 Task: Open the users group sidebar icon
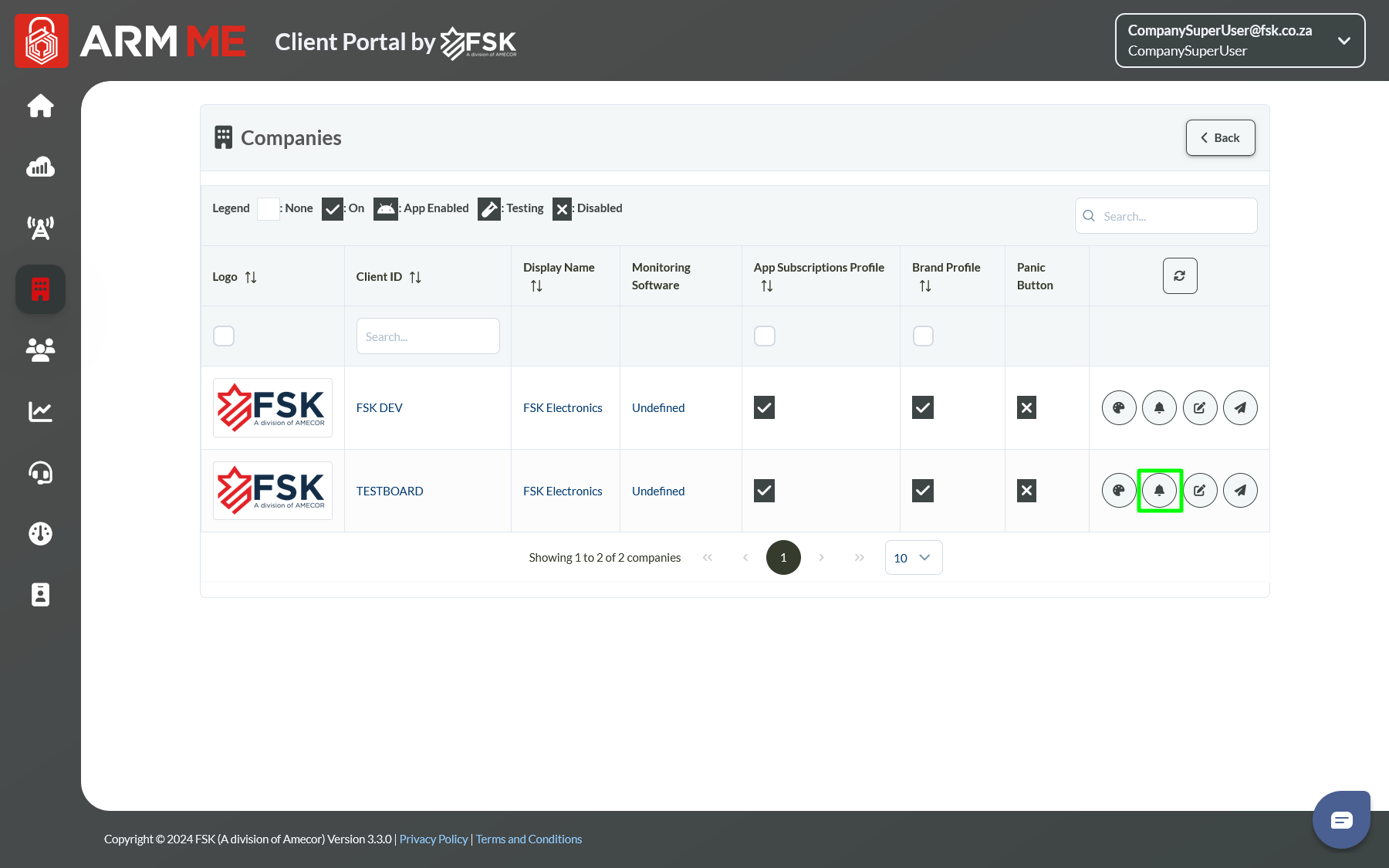[x=40, y=350]
